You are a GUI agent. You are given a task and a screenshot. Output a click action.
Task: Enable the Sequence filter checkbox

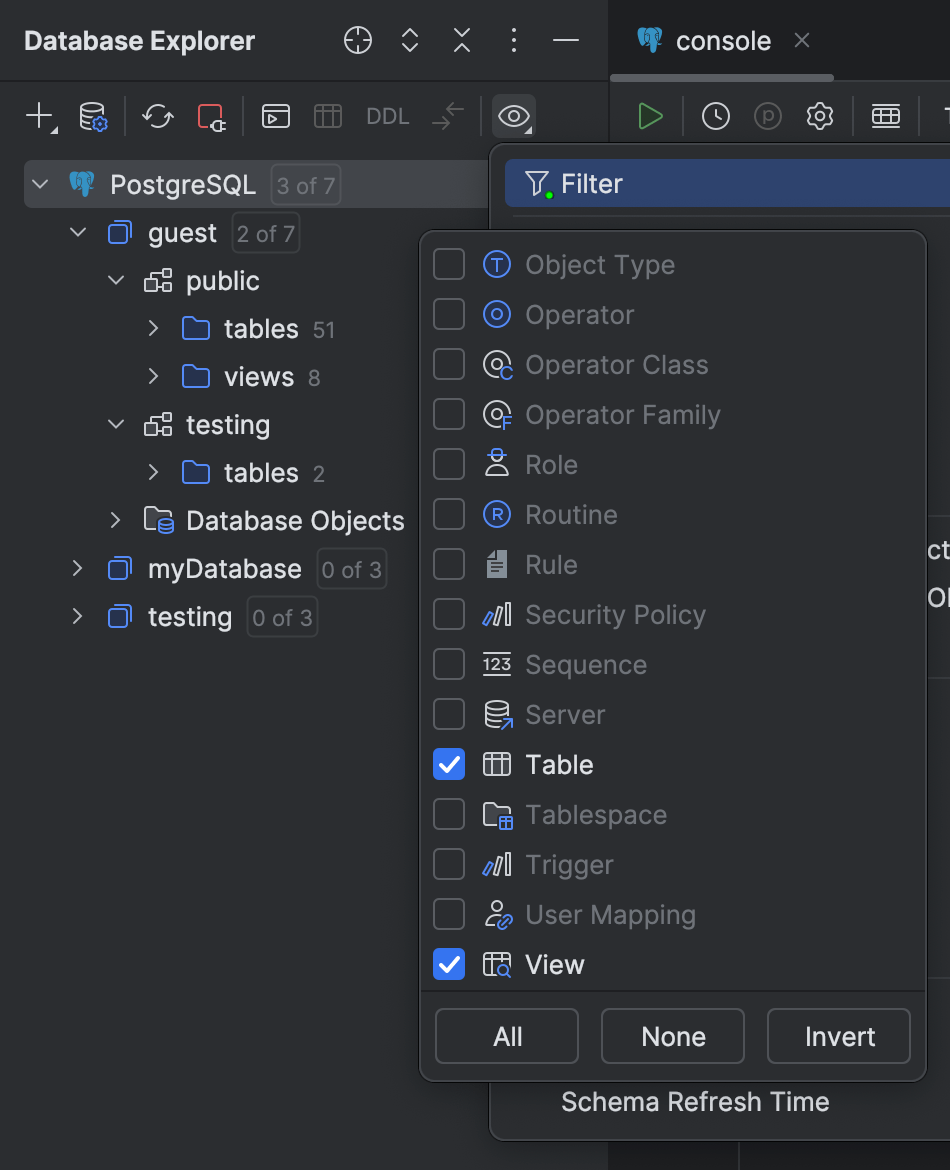(x=449, y=664)
